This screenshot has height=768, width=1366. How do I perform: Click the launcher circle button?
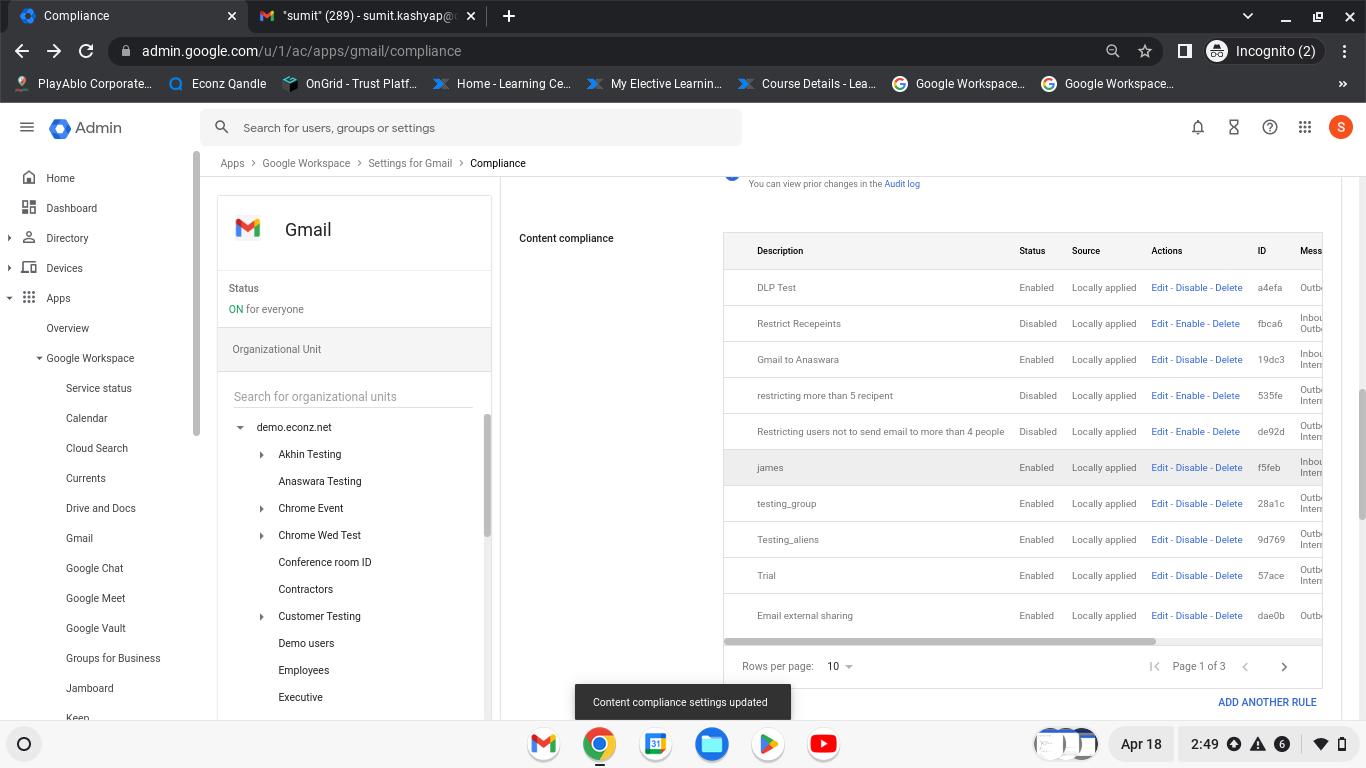point(24,744)
